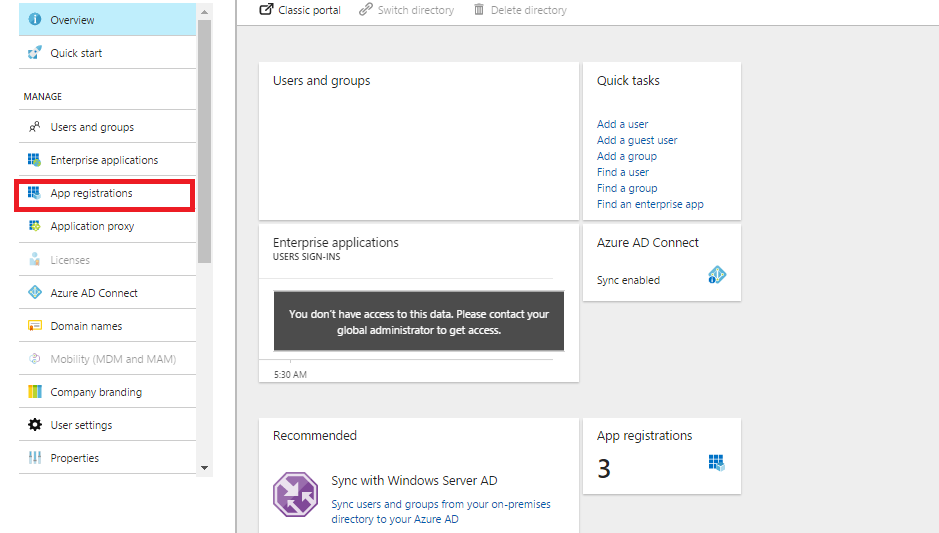Open Application proxy in the sidebar

(x=107, y=226)
